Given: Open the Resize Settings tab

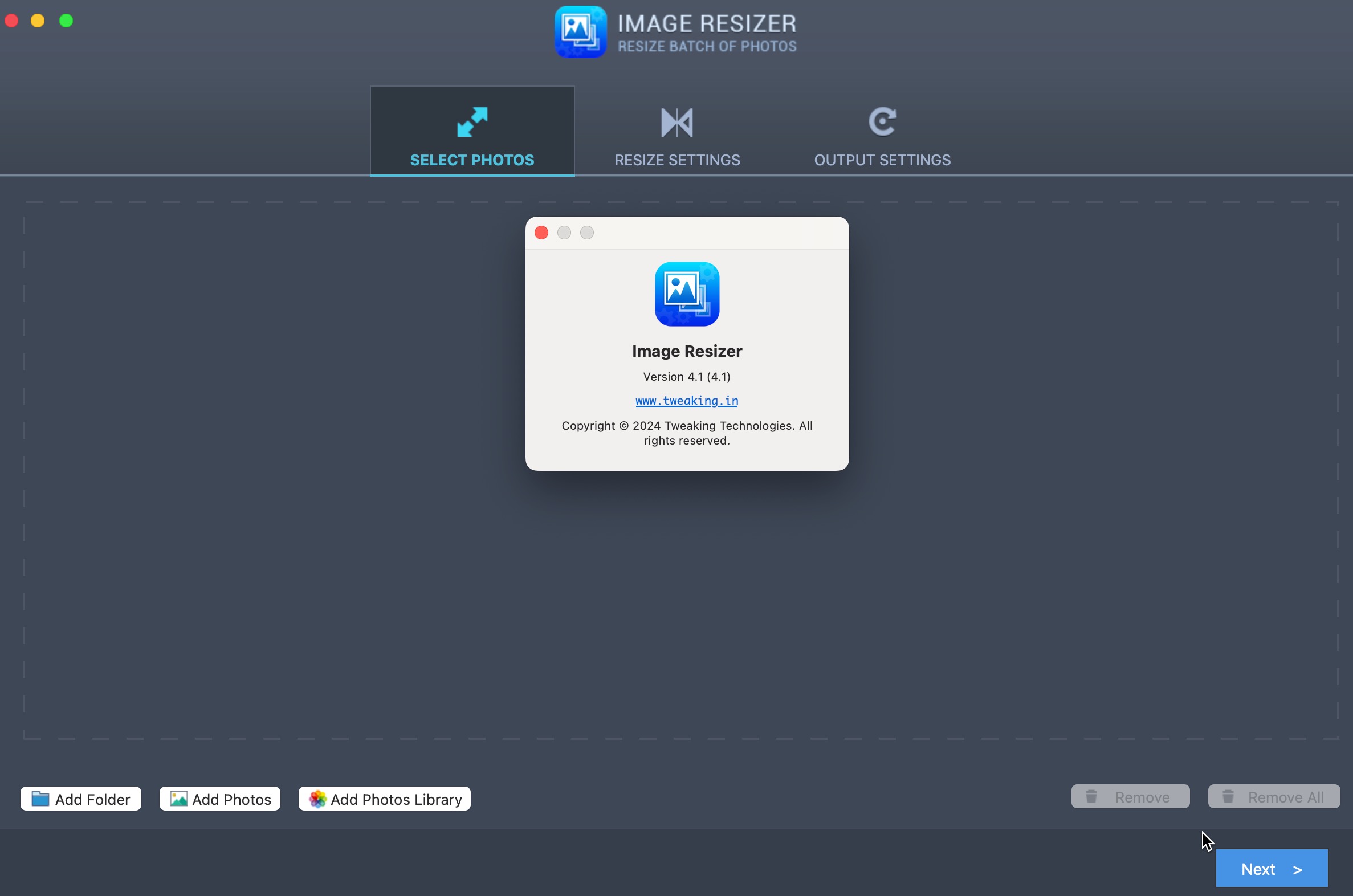Looking at the screenshot, I should 677,131.
